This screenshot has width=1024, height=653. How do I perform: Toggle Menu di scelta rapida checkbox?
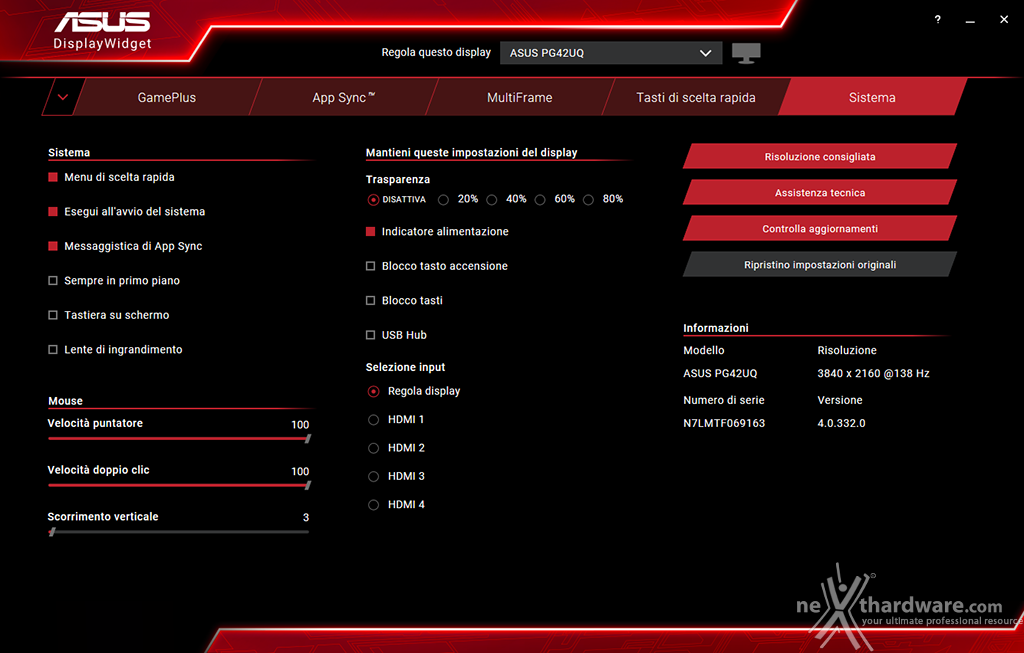[53, 177]
